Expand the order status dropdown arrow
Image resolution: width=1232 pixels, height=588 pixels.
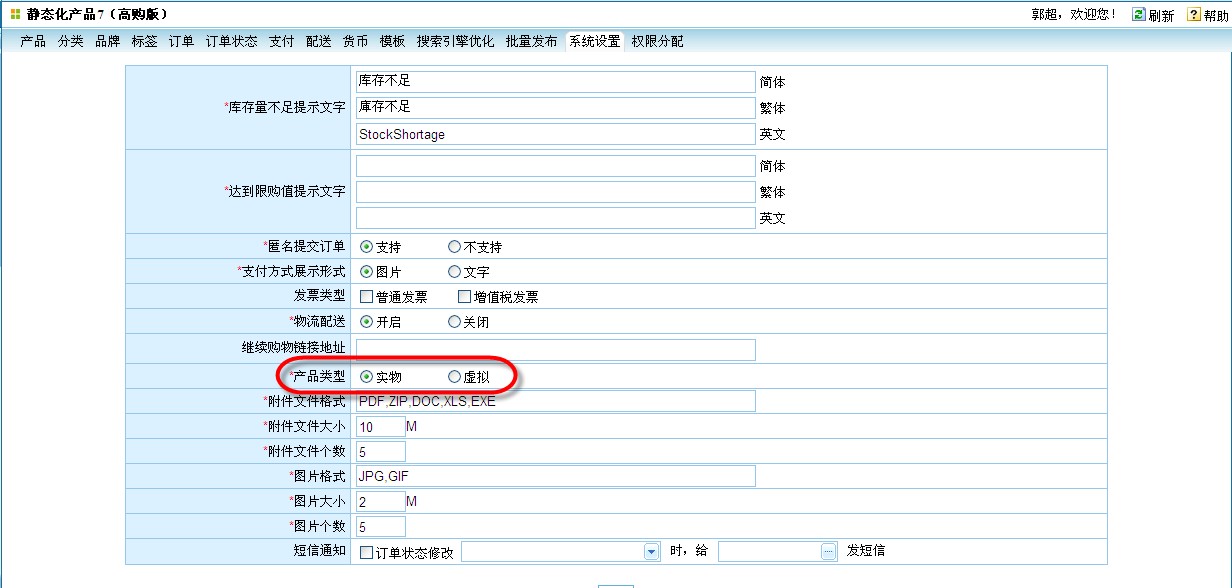click(x=651, y=551)
